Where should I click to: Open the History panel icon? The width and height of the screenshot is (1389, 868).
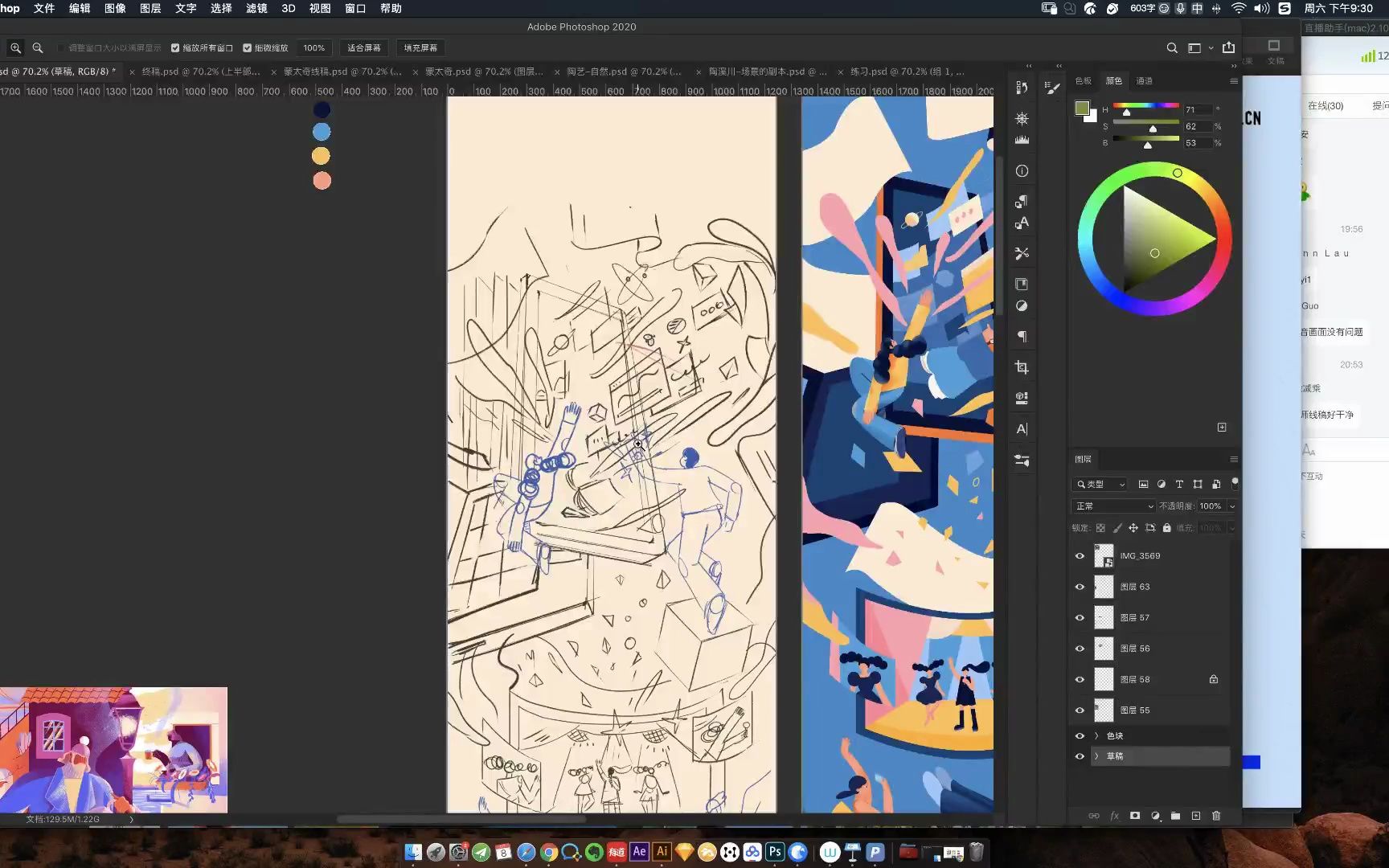coord(1022,88)
